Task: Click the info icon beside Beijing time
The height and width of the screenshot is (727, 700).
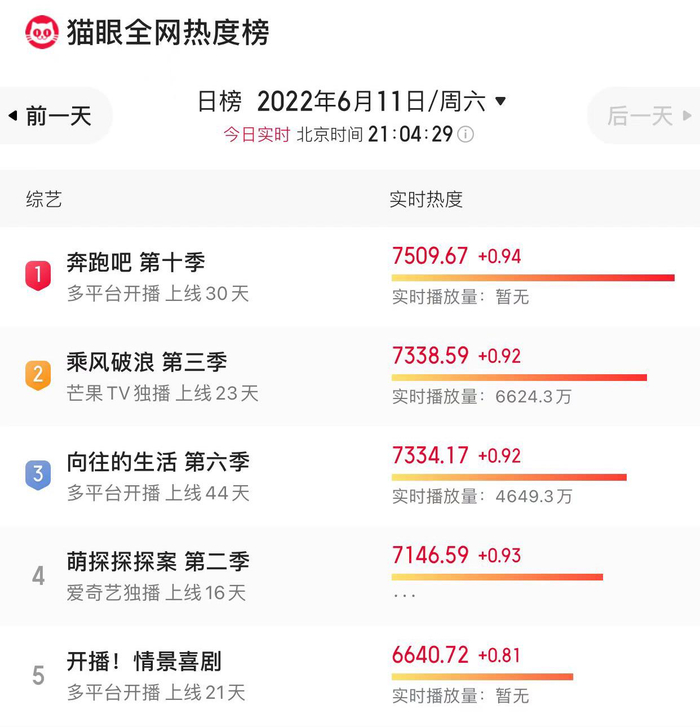Action: 465,134
